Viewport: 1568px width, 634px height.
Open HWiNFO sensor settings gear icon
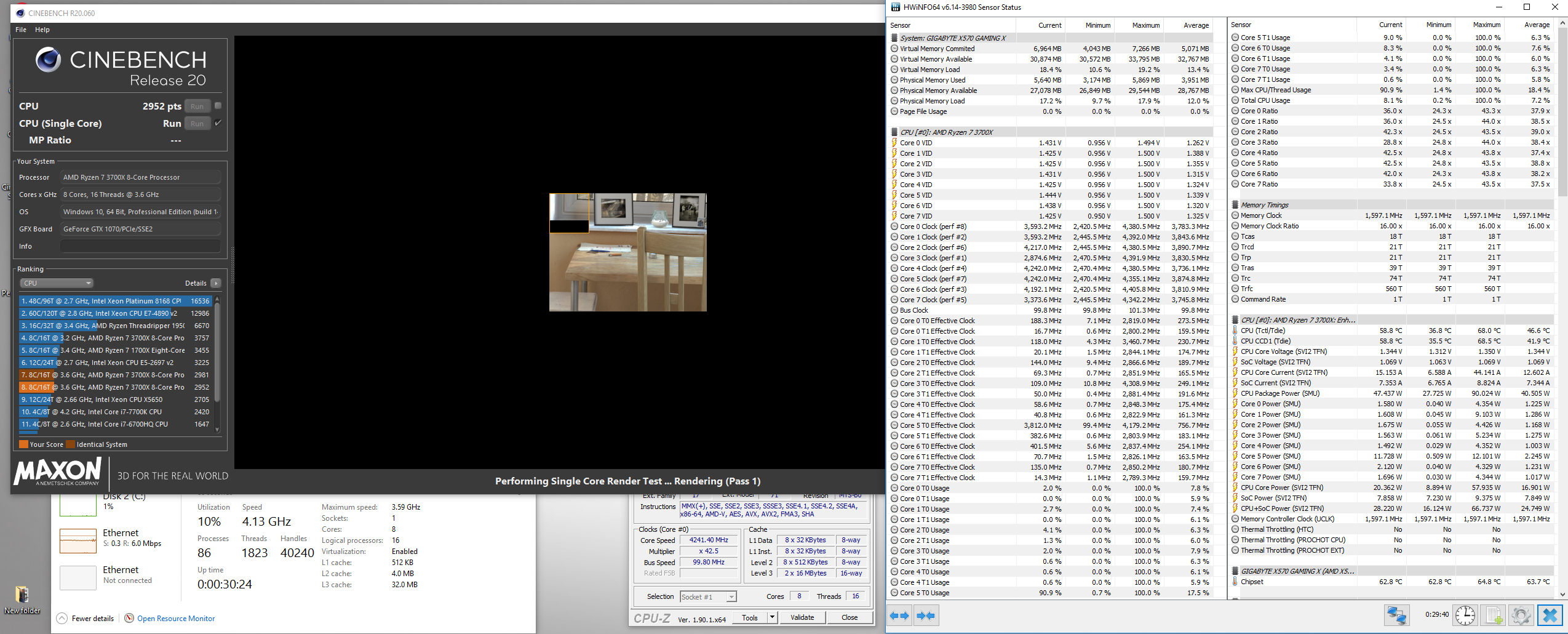[x=1521, y=616]
